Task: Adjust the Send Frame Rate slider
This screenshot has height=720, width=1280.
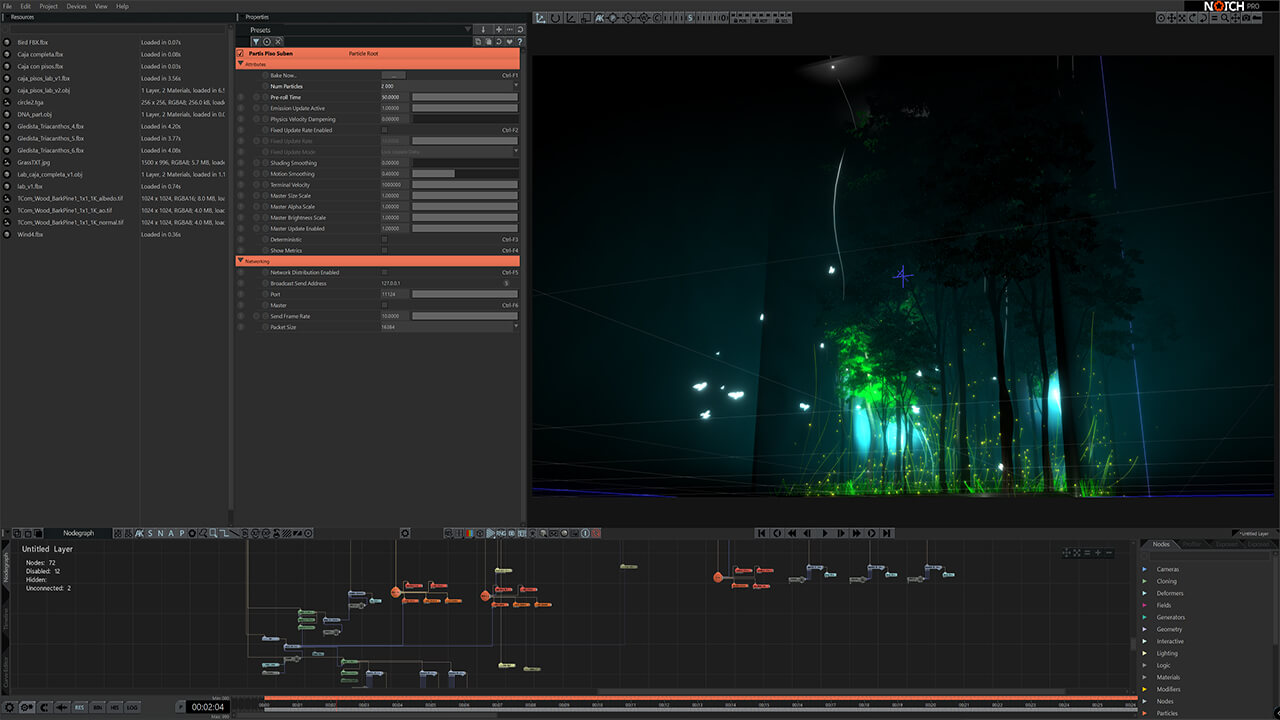Action: [465, 316]
